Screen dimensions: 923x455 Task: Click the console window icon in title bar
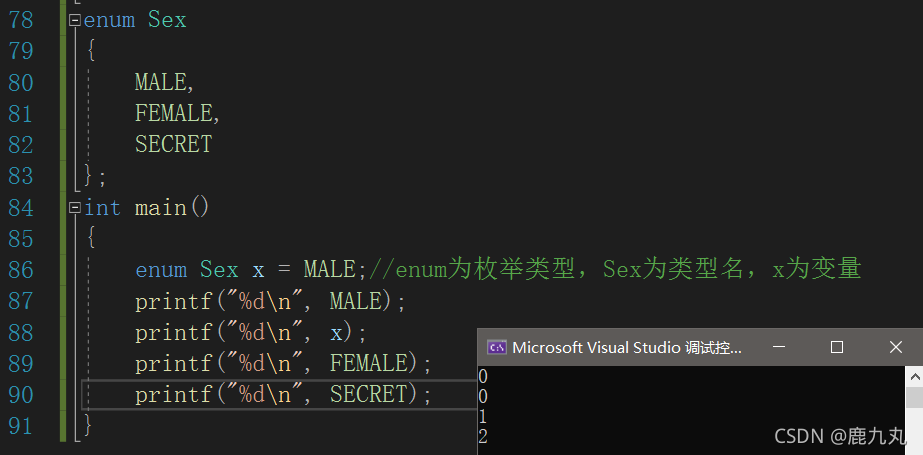click(496, 347)
